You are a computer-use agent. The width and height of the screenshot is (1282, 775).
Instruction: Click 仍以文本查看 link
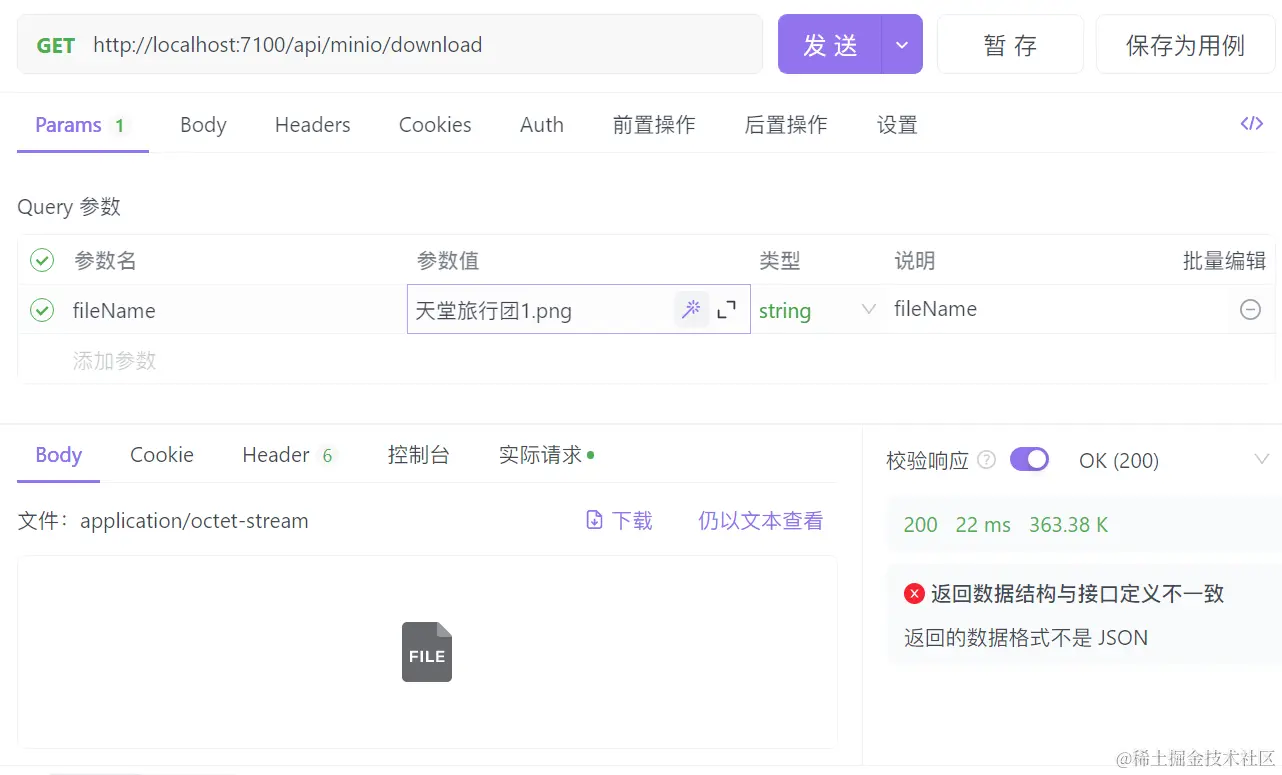(x=761, y=520)
